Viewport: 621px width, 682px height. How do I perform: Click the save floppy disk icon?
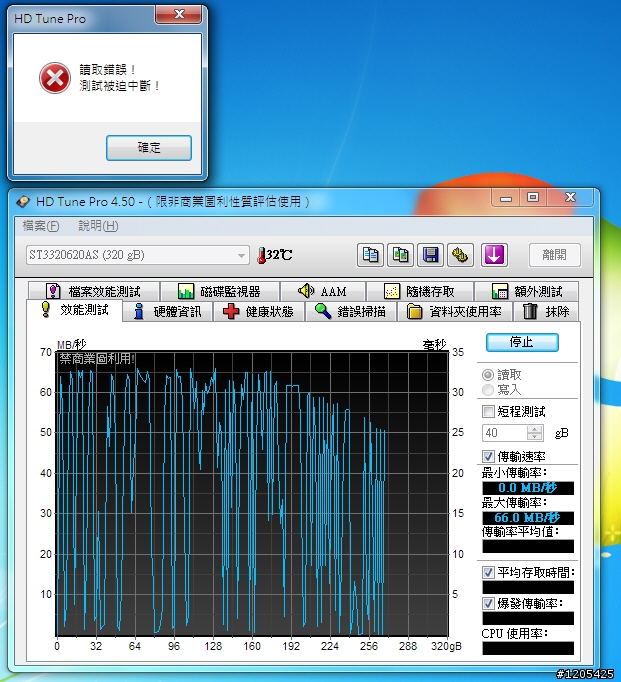click(430, 255)
